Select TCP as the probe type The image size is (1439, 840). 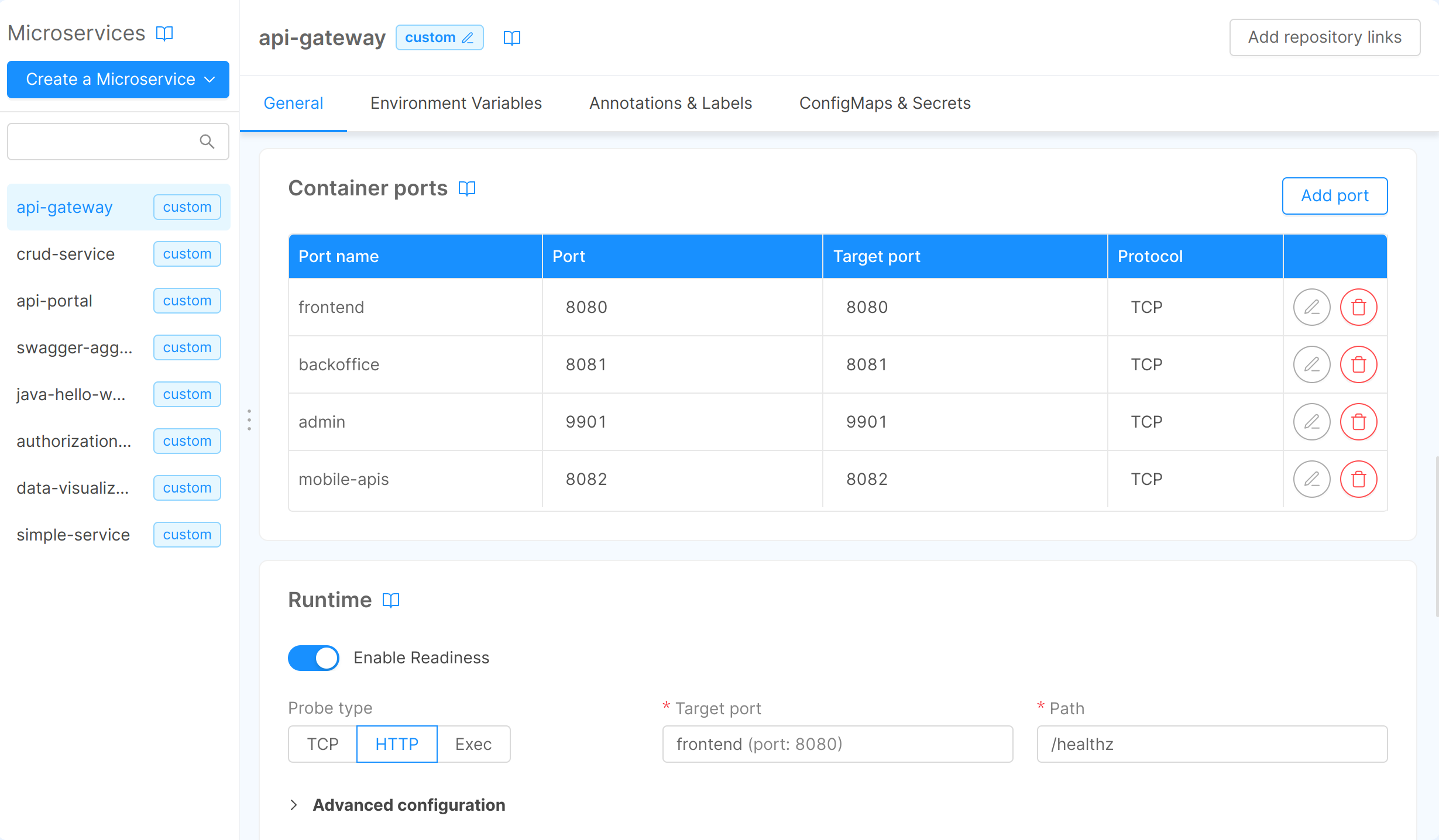click(322, 743)
